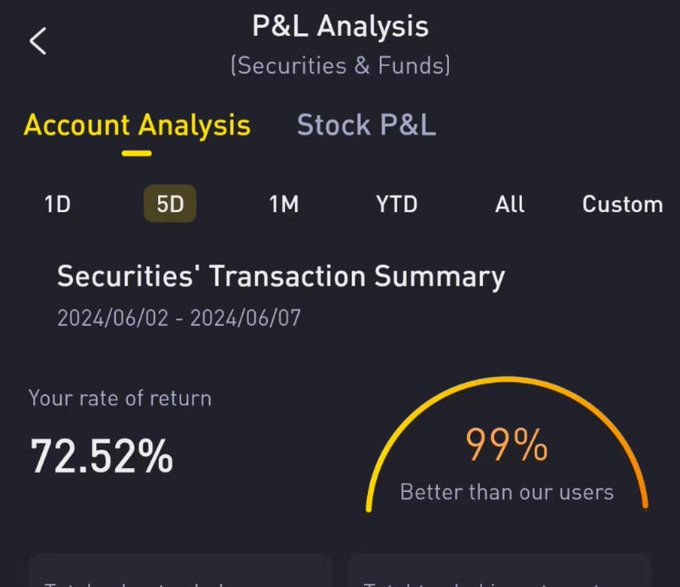Click the Securities' Transaction Summary heading
Viewport: 680px width, 587px height.
point(281,276)
